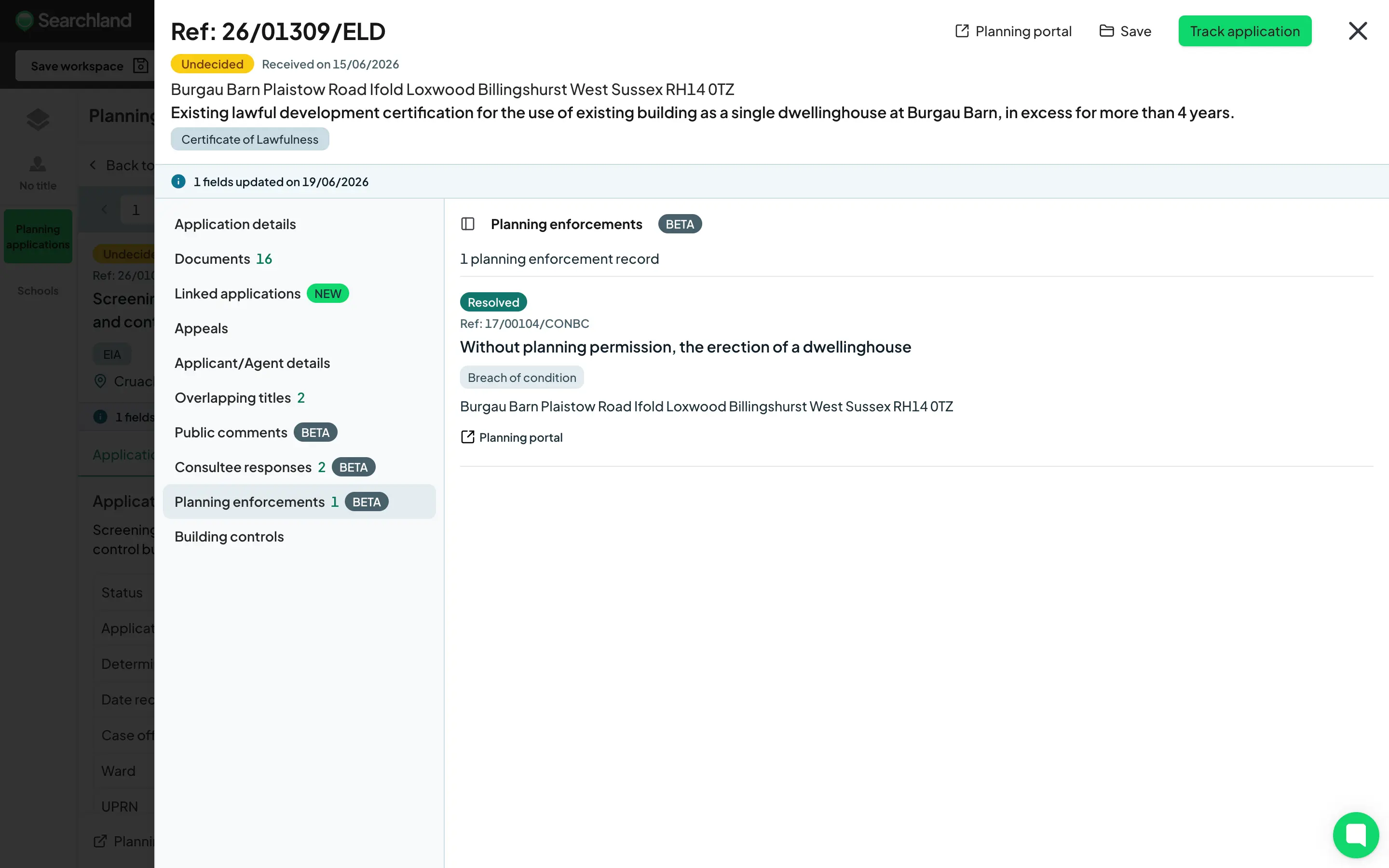Click the Certificate of Lawfulness tag
1389x868 pixels.
click(x=250, y=139)
